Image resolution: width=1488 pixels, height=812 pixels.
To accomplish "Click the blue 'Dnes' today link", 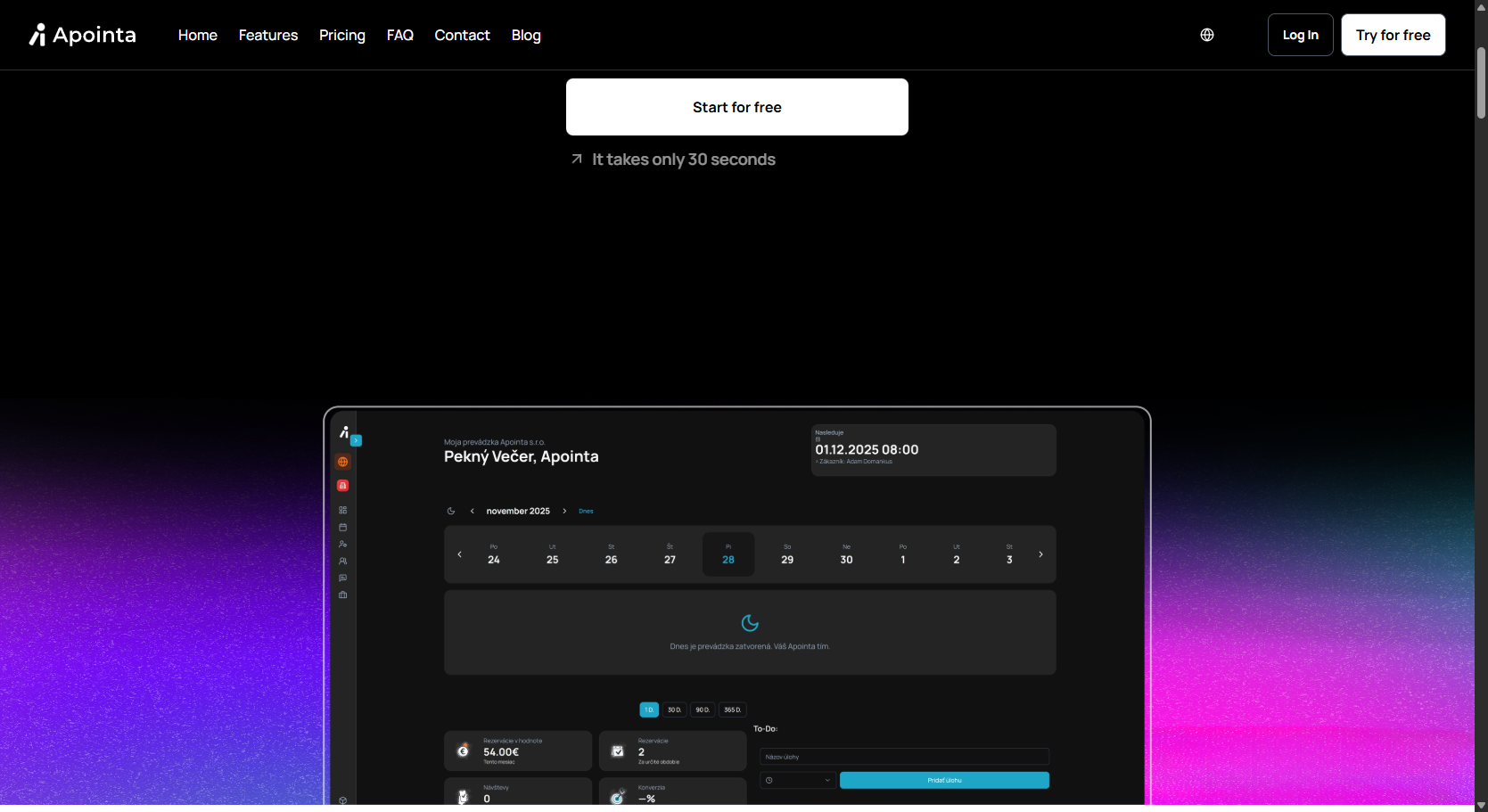I will point(586,512).
